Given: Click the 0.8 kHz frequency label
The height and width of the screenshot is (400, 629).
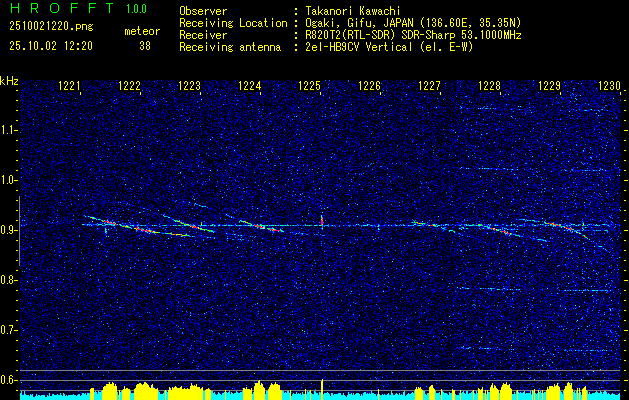Looking at the screenshot, I should click(8, 280).
